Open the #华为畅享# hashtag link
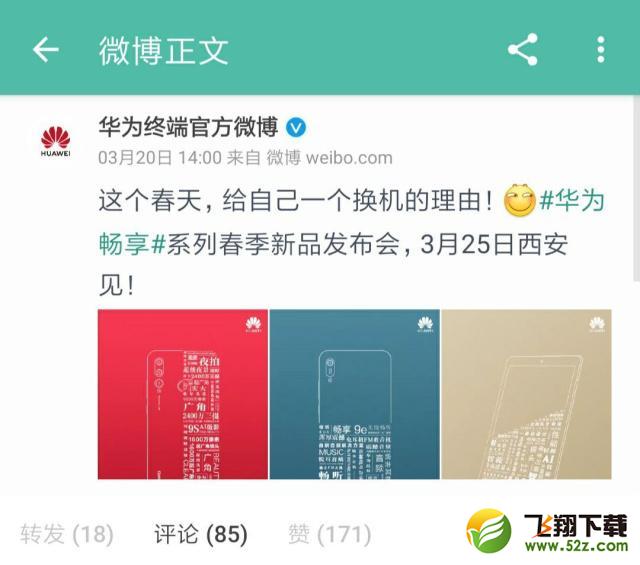The width and height of the screenshot is (640, 565). 351,222
